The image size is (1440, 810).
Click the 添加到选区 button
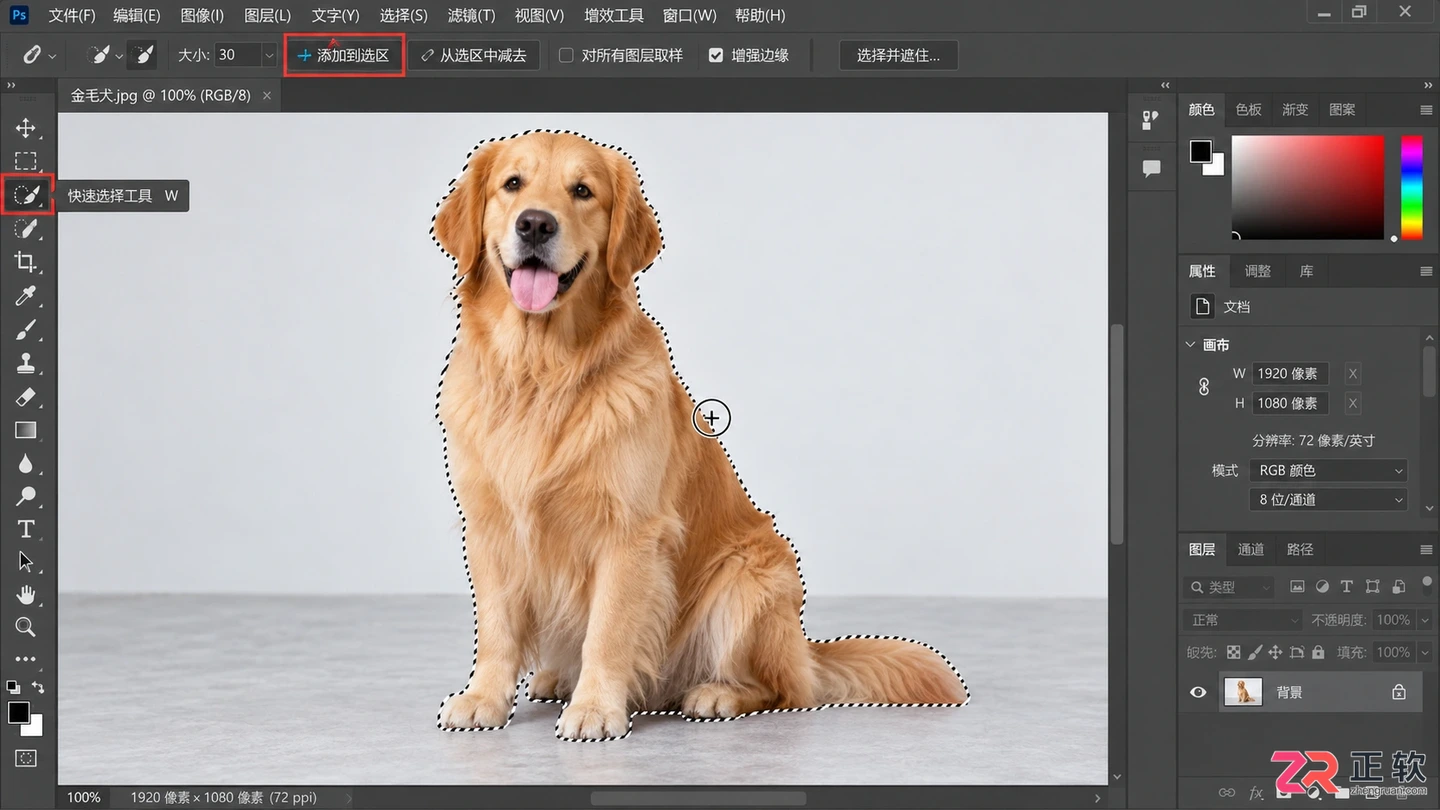(344, 55)
